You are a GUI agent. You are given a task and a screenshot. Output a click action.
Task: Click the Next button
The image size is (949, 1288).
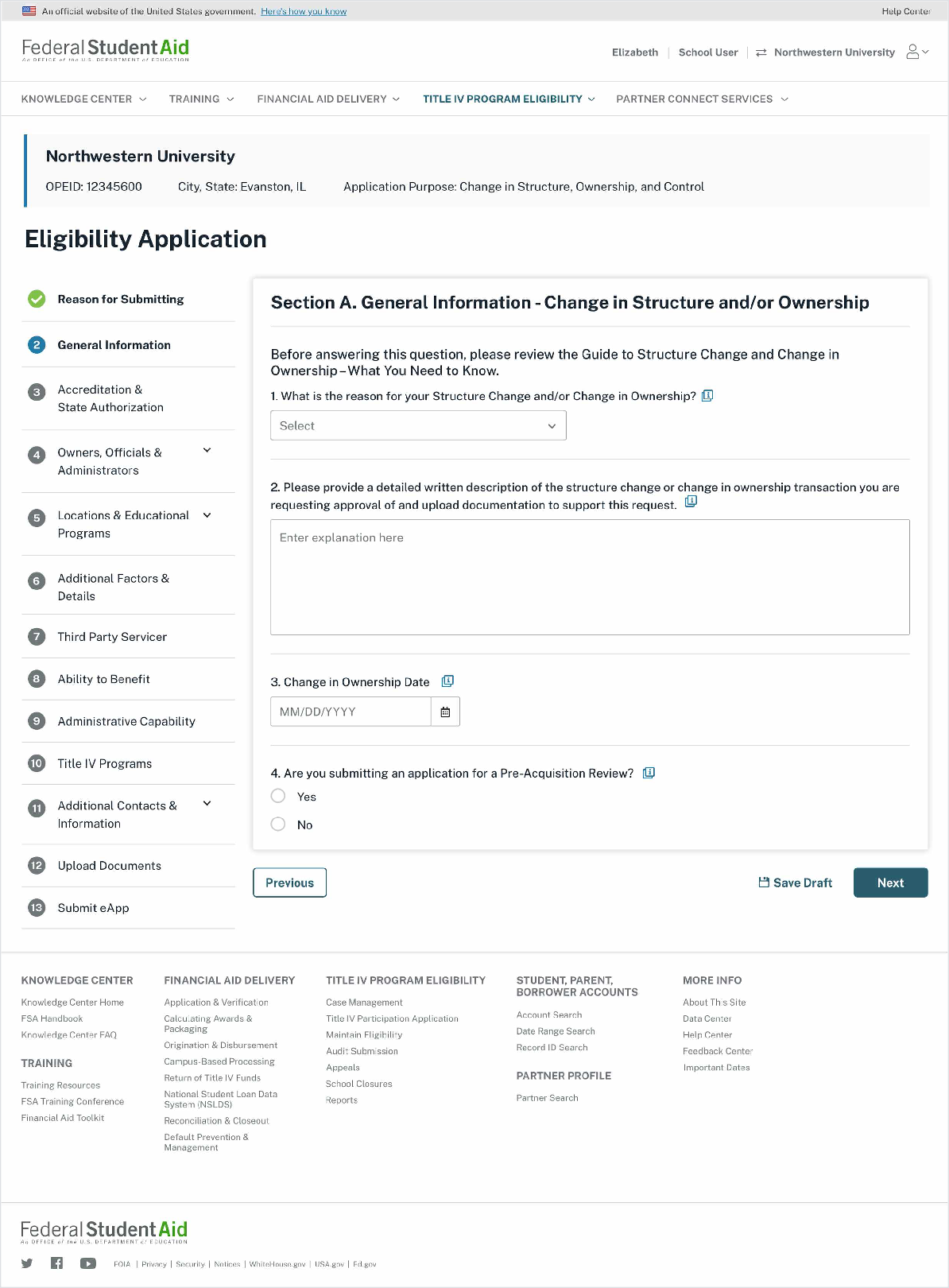pyautogui.click(x=890, y=883)
